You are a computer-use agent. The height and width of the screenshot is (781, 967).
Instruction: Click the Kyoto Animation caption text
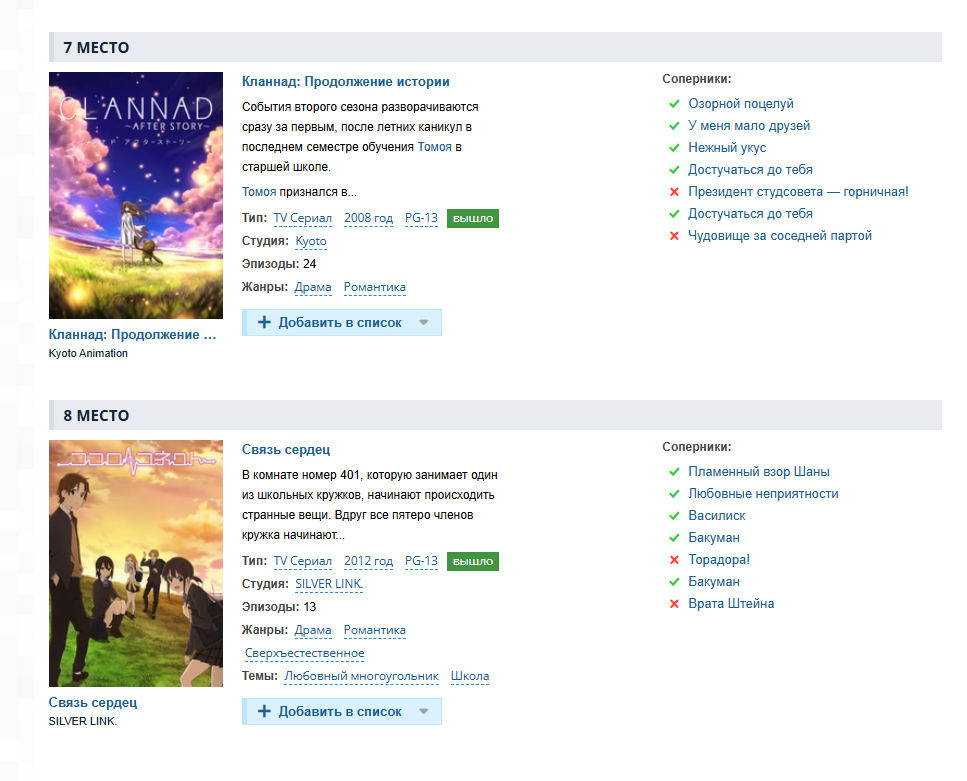coord(88,353)
